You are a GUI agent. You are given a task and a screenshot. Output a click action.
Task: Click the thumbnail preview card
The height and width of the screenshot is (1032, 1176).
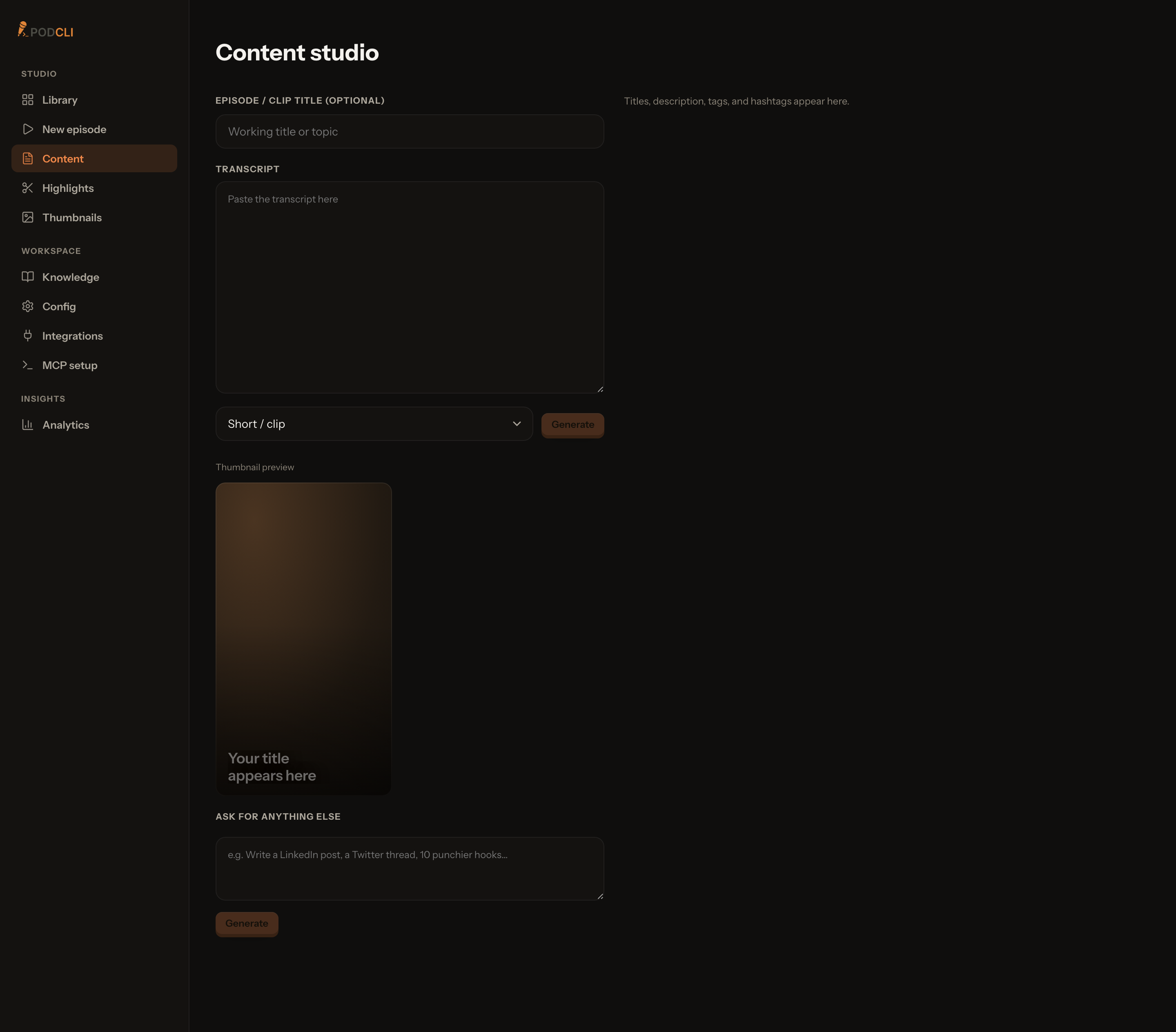tap(304, 639)
